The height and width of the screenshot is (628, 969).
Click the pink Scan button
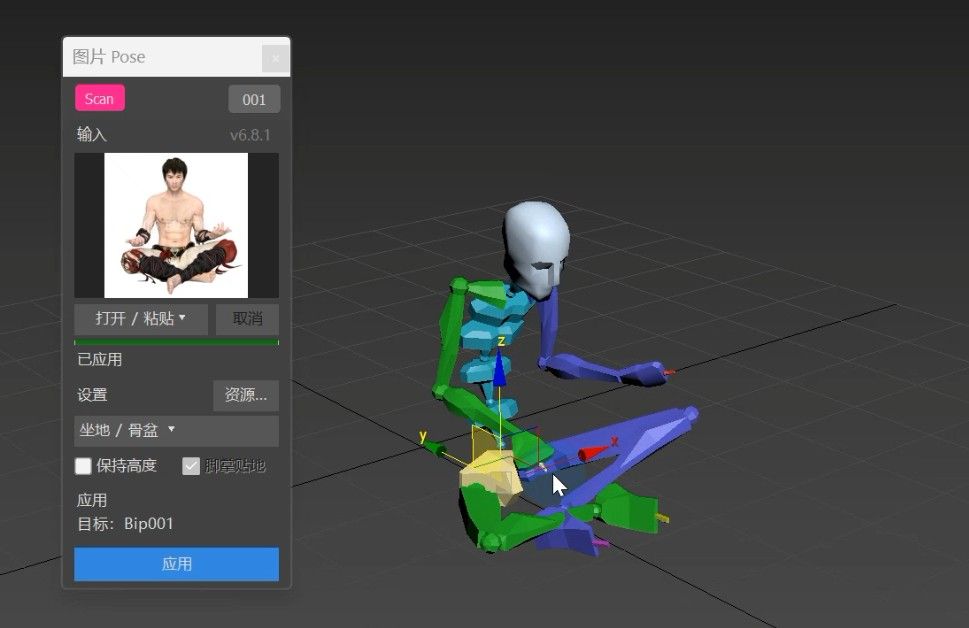click(x=100, y=98)
